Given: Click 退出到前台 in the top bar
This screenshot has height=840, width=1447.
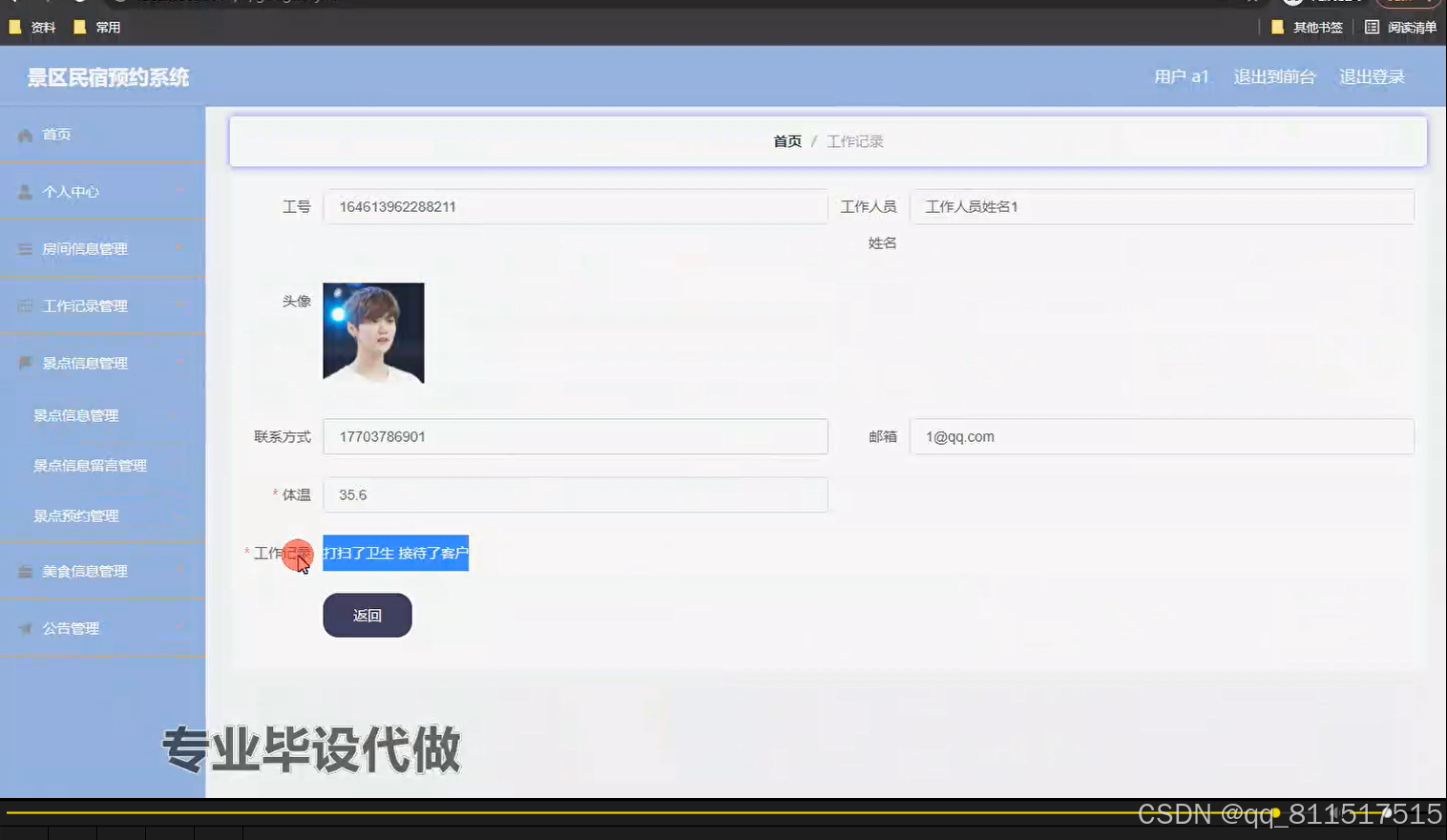Looking at the screenshot, I should (1274, 76).
